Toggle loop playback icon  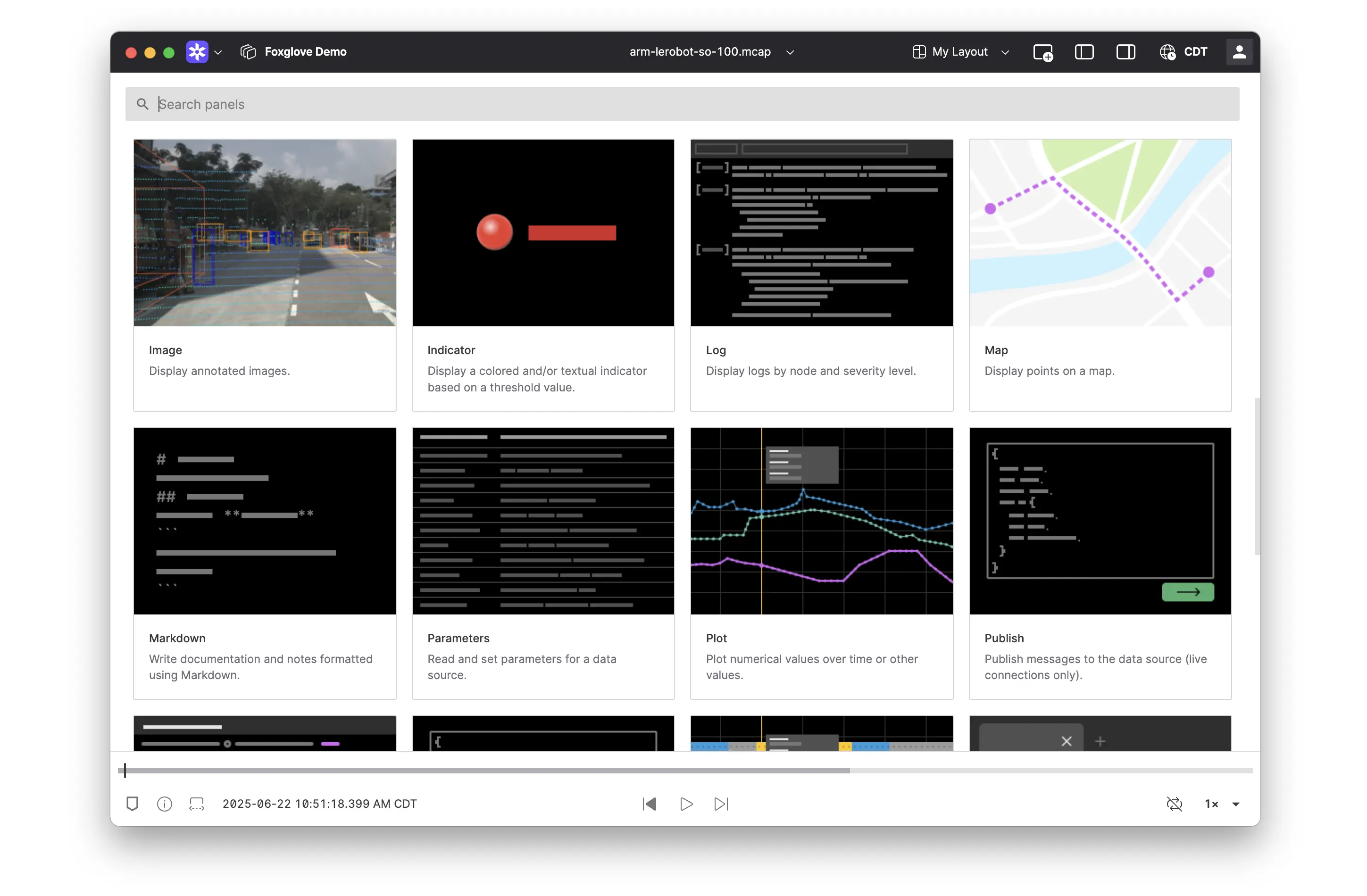pos(1174,804)
